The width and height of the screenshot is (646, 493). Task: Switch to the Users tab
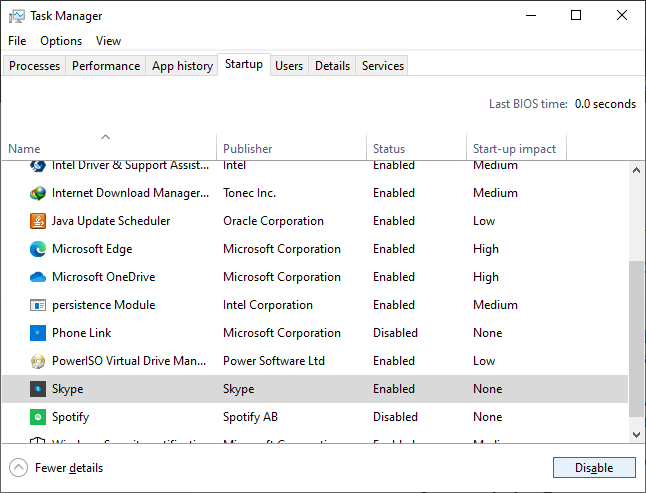pos(289,66)
